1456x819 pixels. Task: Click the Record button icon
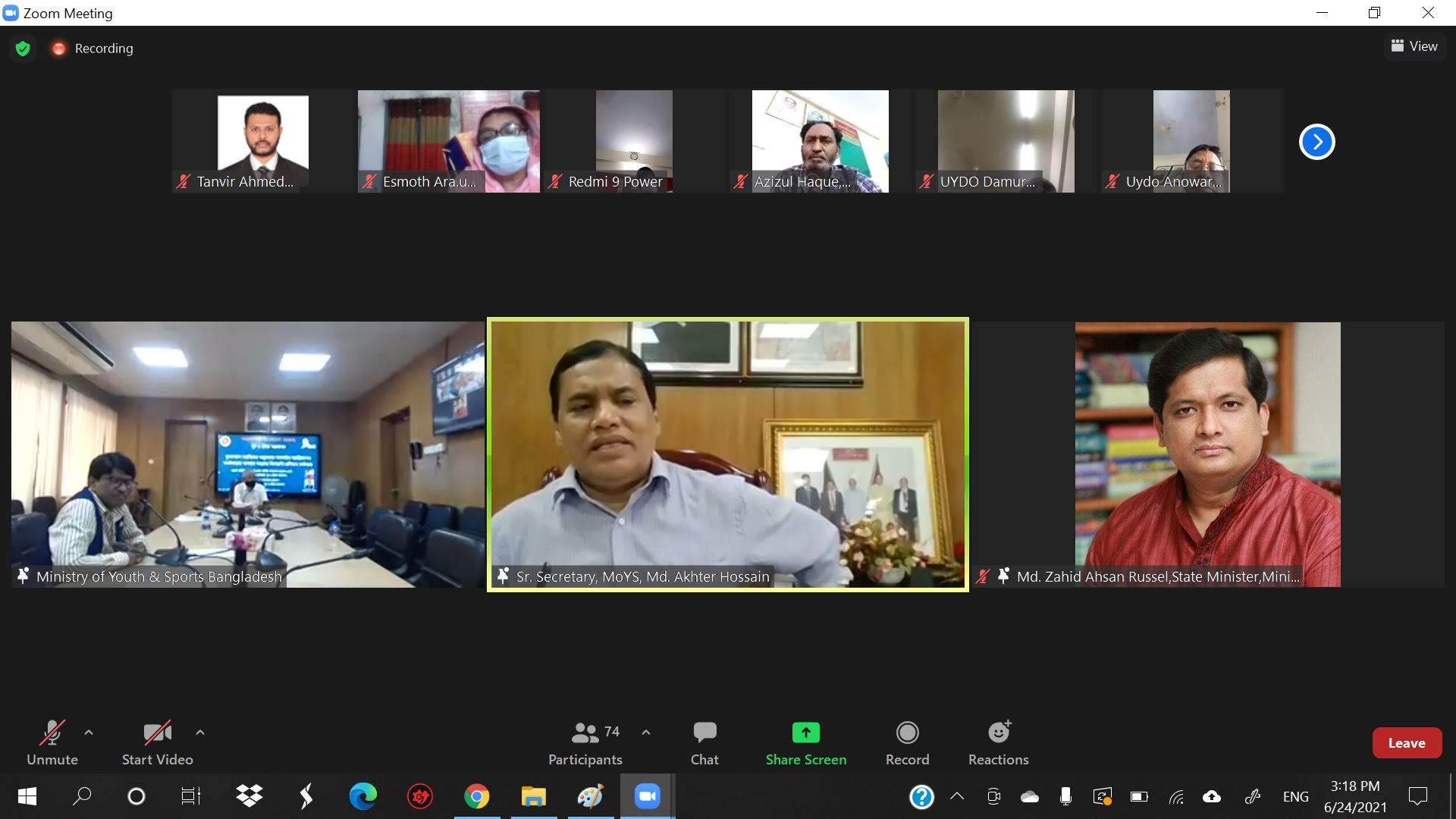(907, 733)
